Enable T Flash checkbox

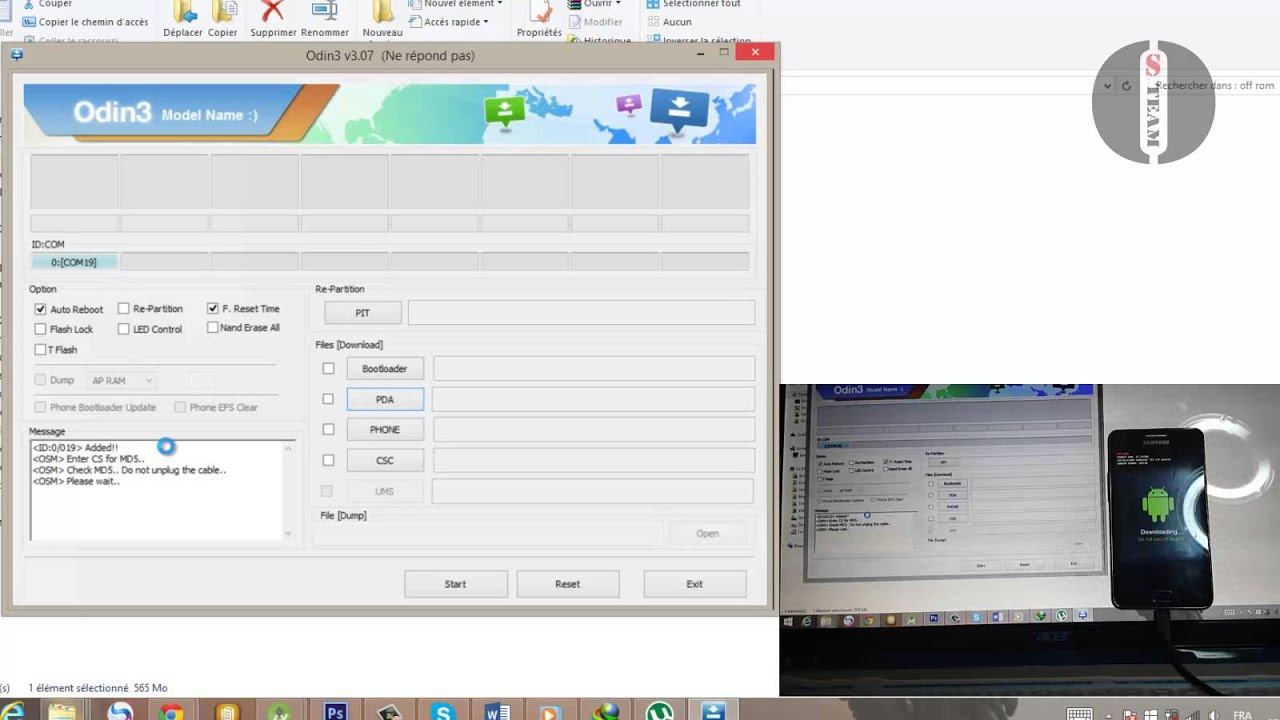pyautogui.click(x=40, y=350)
